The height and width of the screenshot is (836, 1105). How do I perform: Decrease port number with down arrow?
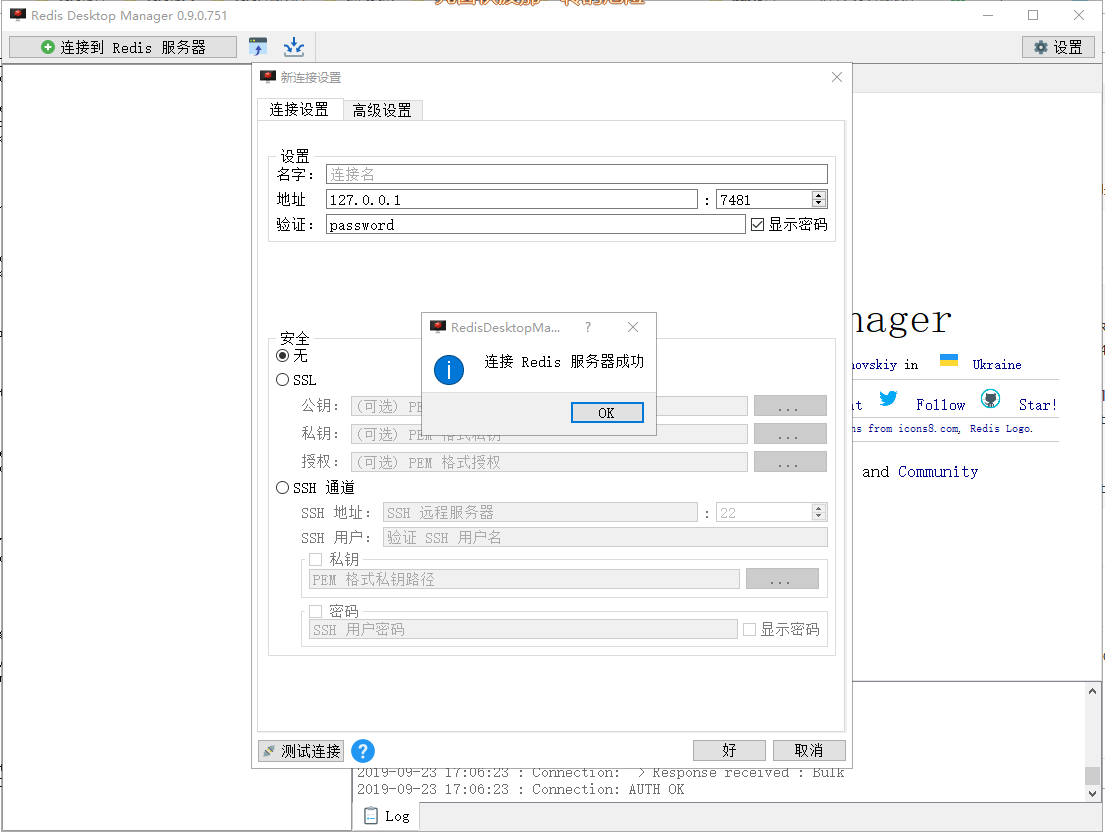819,204
